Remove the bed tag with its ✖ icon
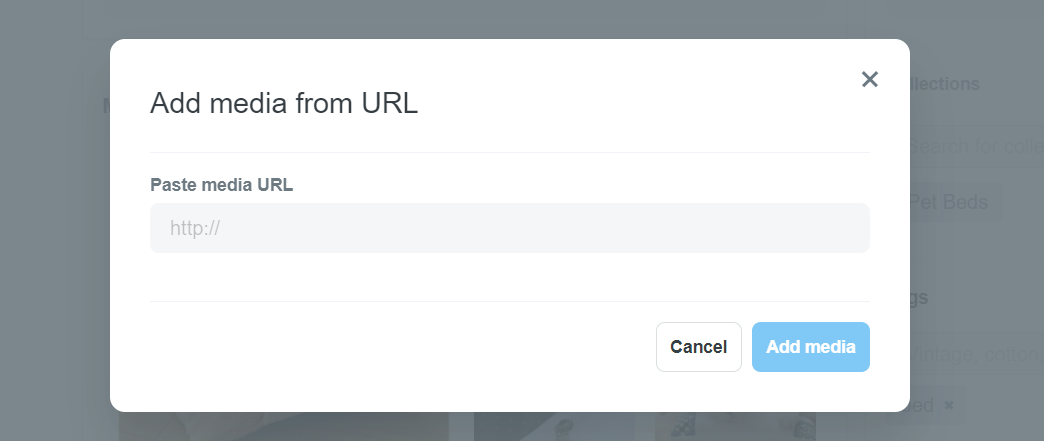The width and height of the screenshot is (1044, 441). point(949,405)
